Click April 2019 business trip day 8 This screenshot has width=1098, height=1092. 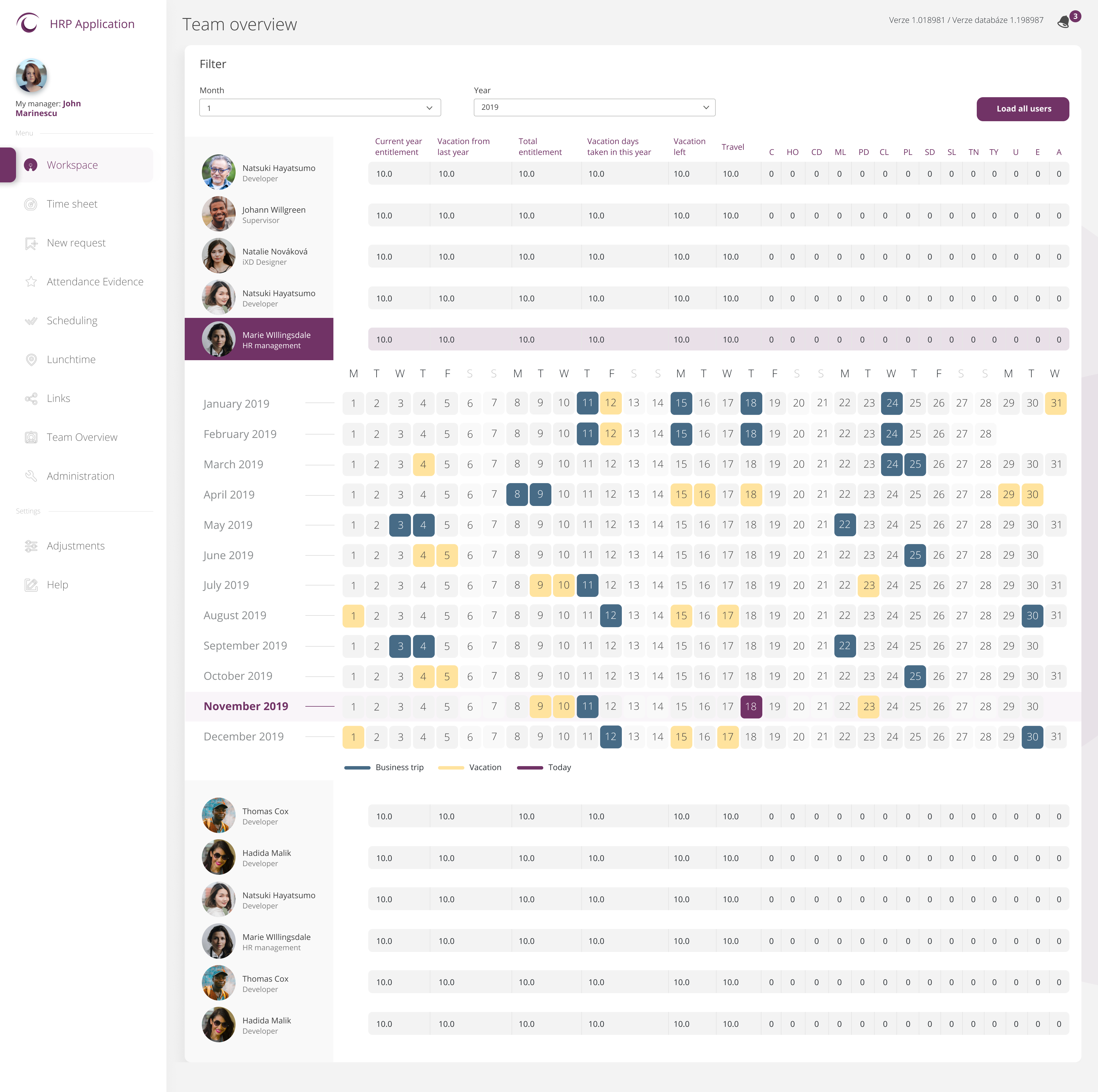517,494
